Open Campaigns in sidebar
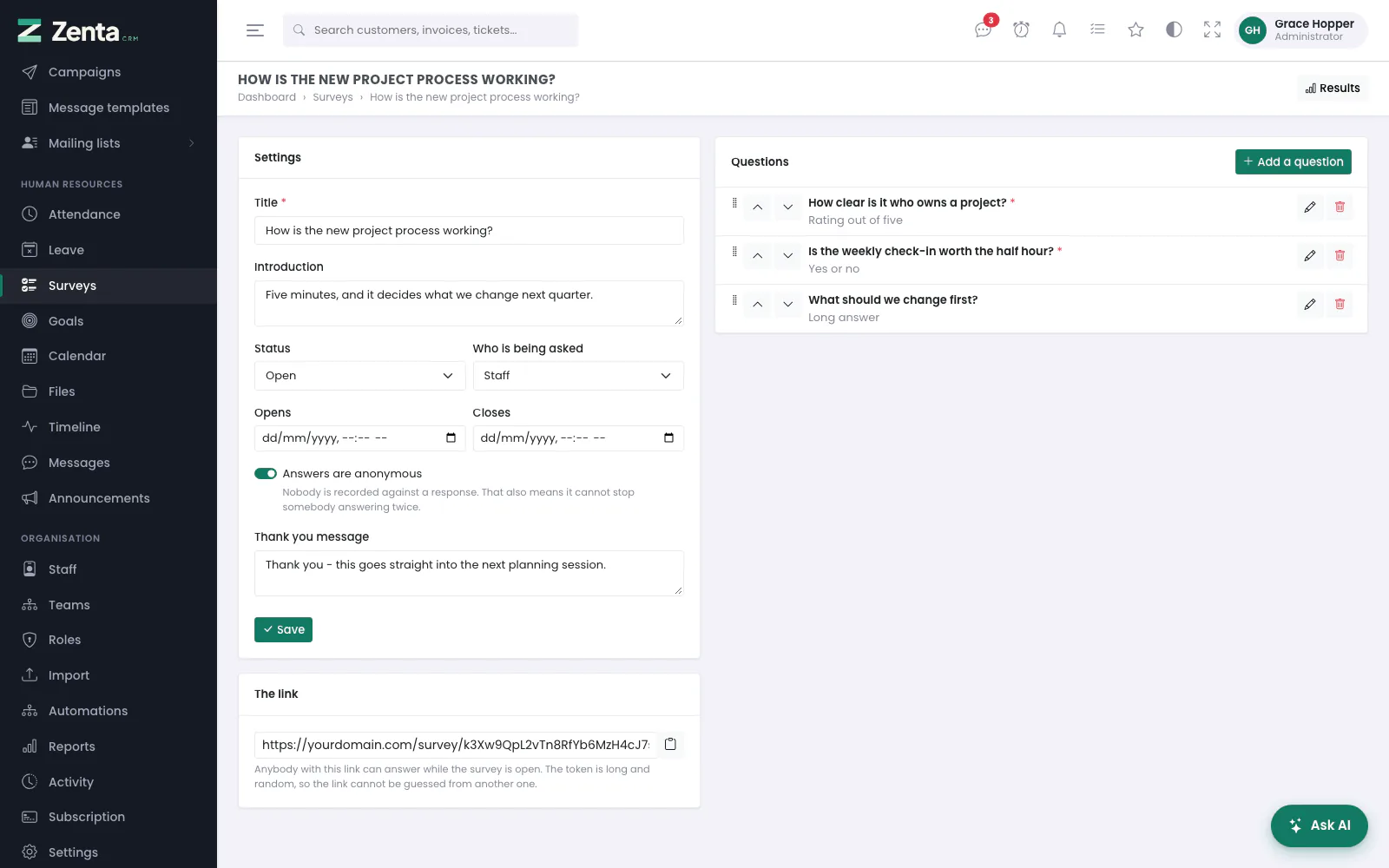 tap(109, 72)
